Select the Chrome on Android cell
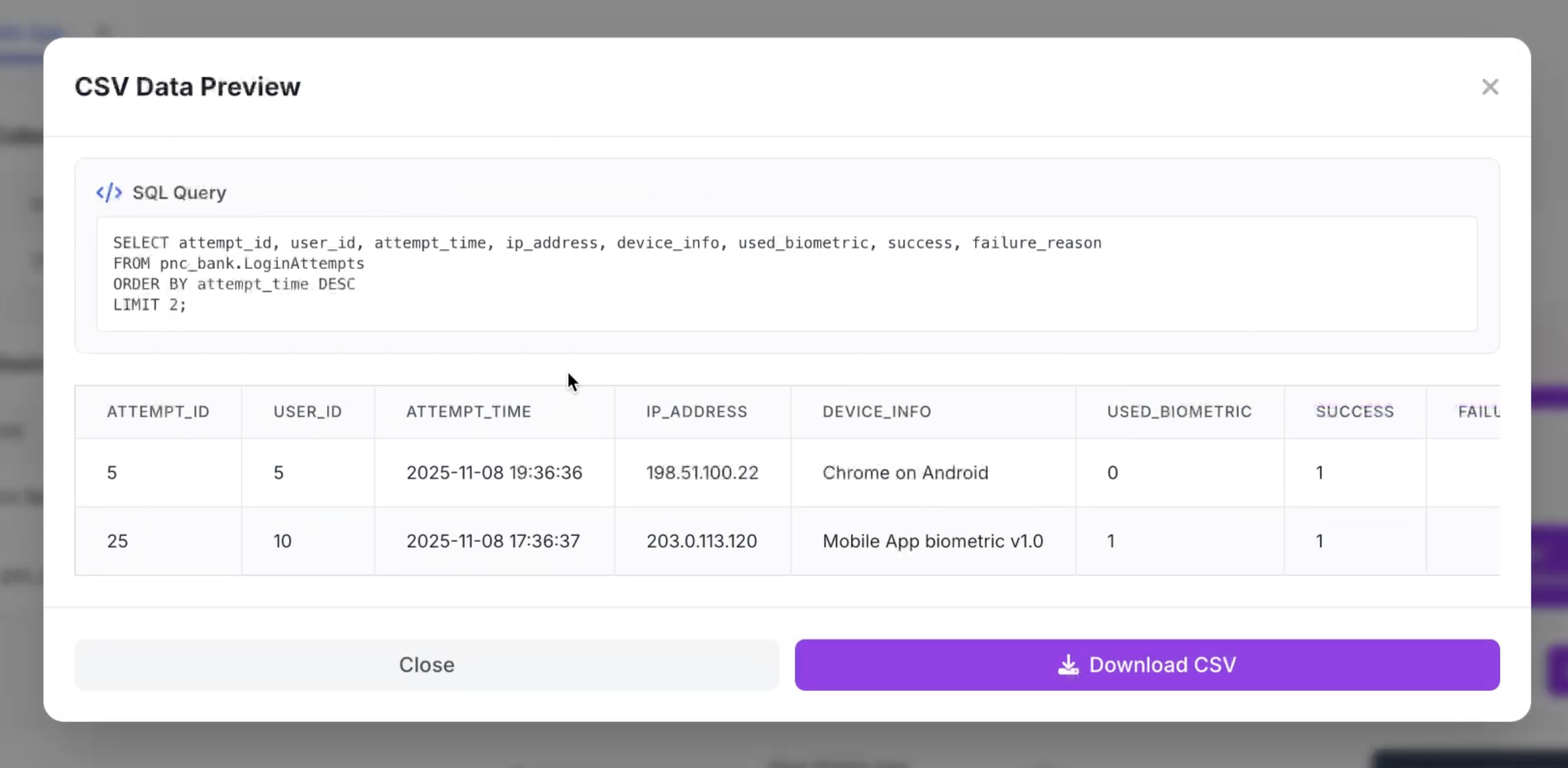The height and width of the screenshot is (768, 1568). coord(905,473)
